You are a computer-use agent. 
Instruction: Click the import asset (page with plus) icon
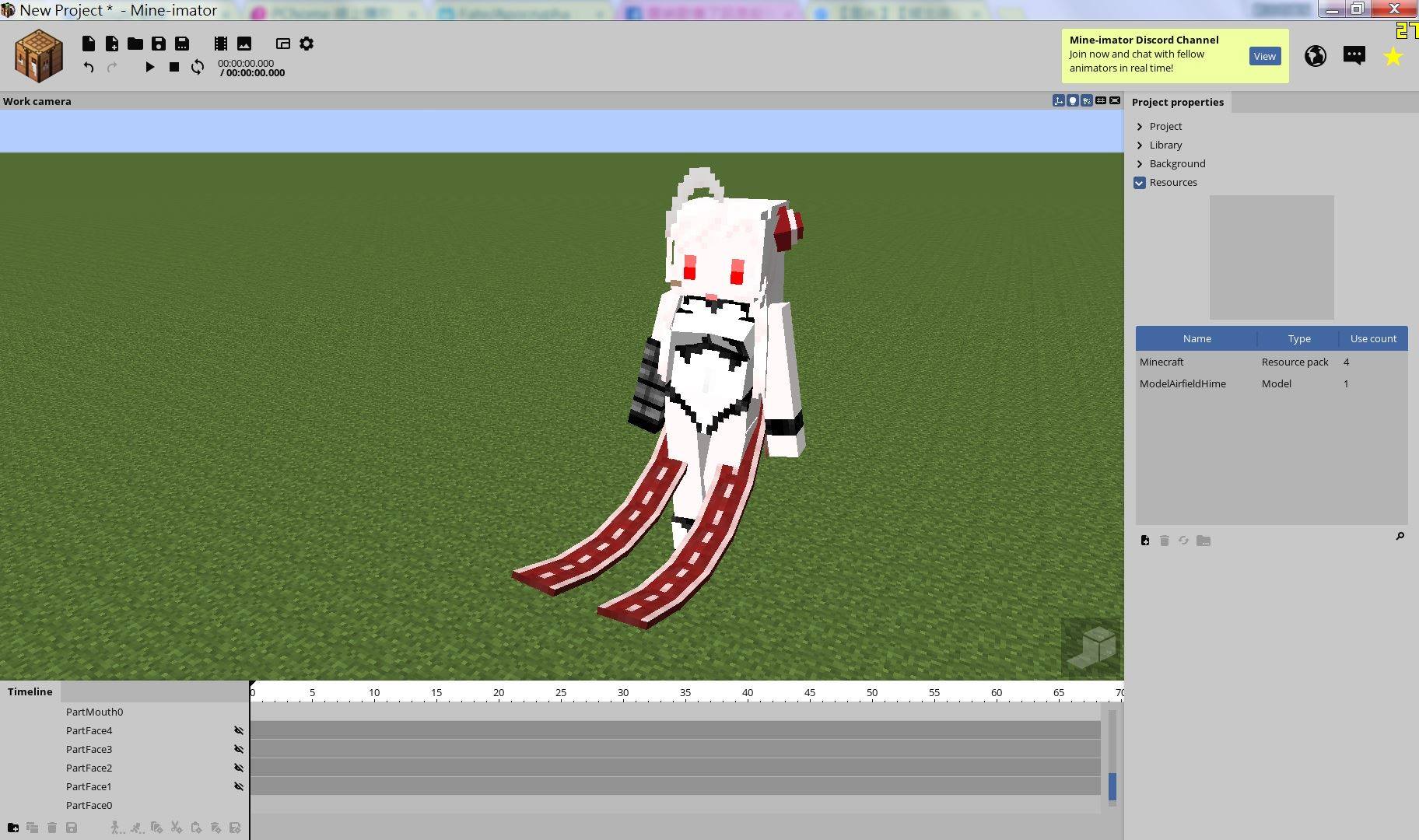click(112, 44)
